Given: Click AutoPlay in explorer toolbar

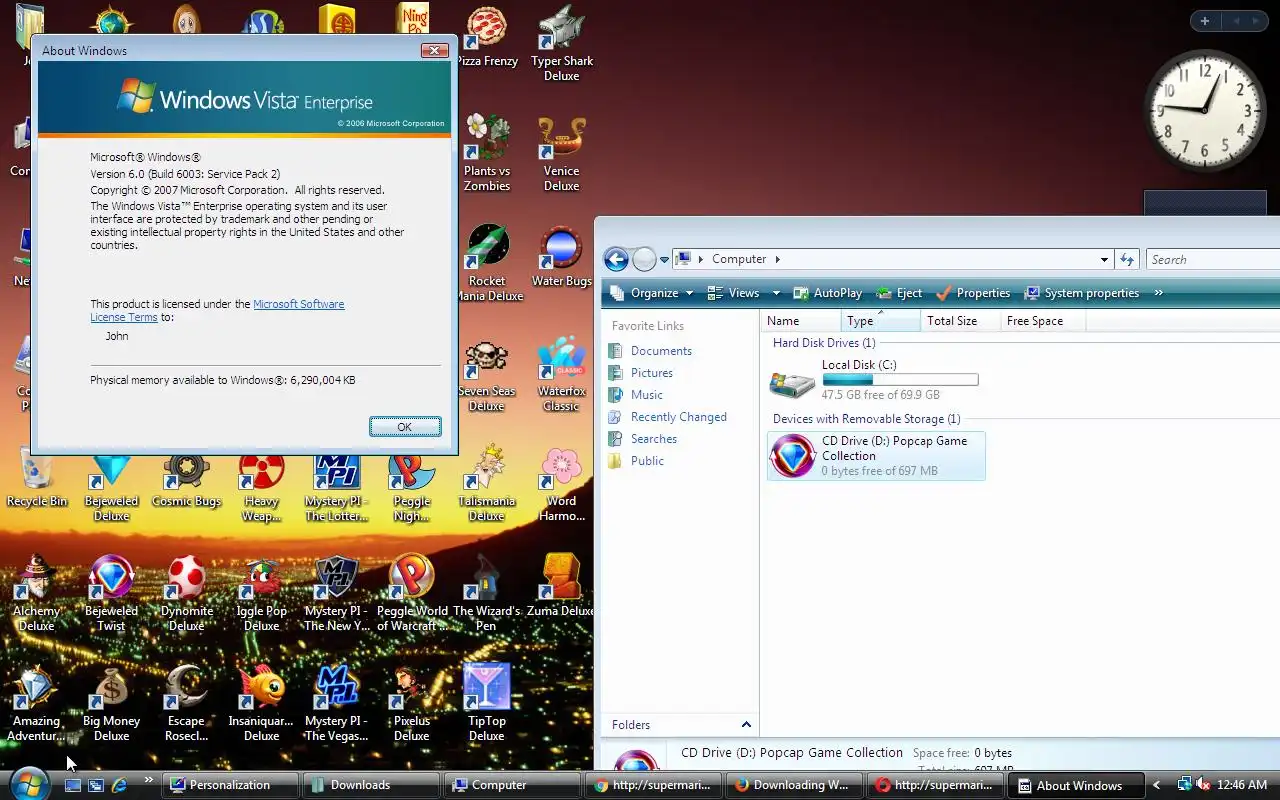Looking at the screenshot, I should pyautogui.click(x=827, y=293).
